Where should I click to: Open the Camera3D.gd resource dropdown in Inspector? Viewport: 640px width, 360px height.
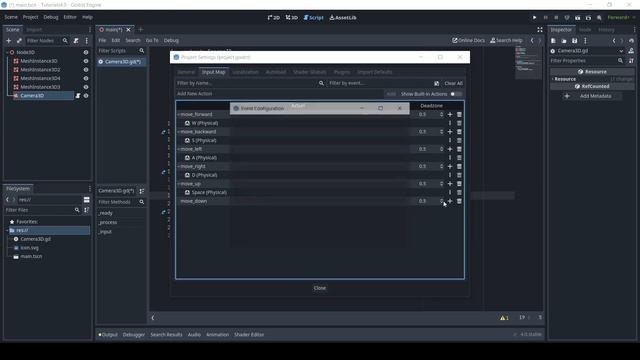tap(621, 51)
